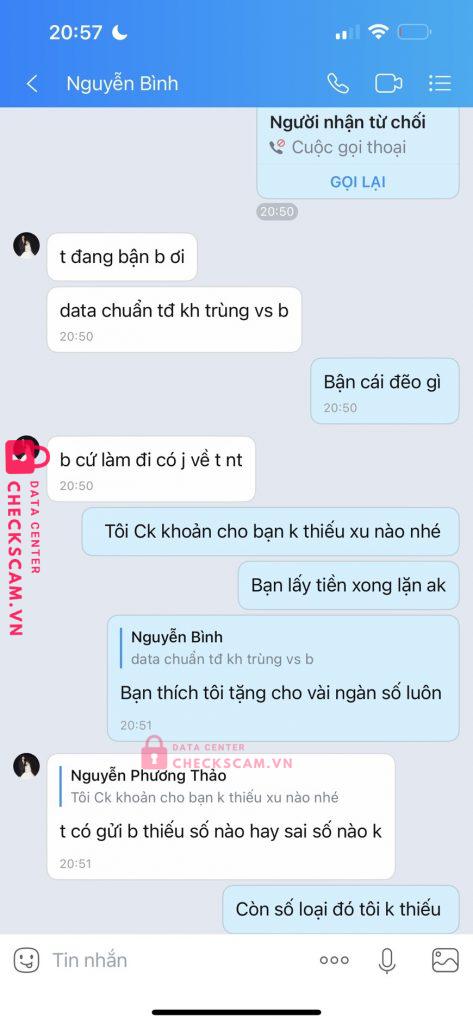Tap avatar next to quoted Nguyễn Phương Thảo message
473x1024 pixels.
coord(26,765)
